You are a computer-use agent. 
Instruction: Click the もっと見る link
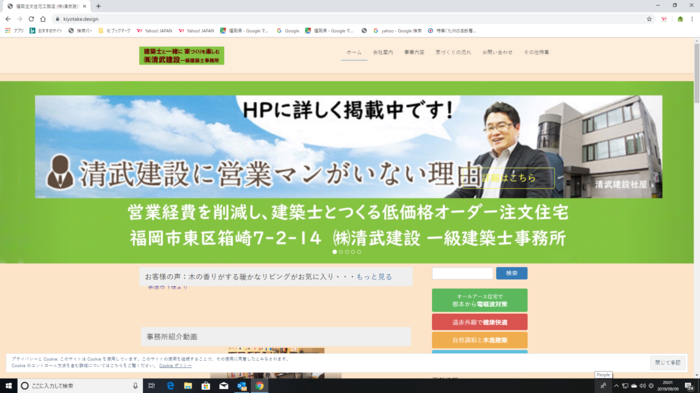click(x=374, y=277)
